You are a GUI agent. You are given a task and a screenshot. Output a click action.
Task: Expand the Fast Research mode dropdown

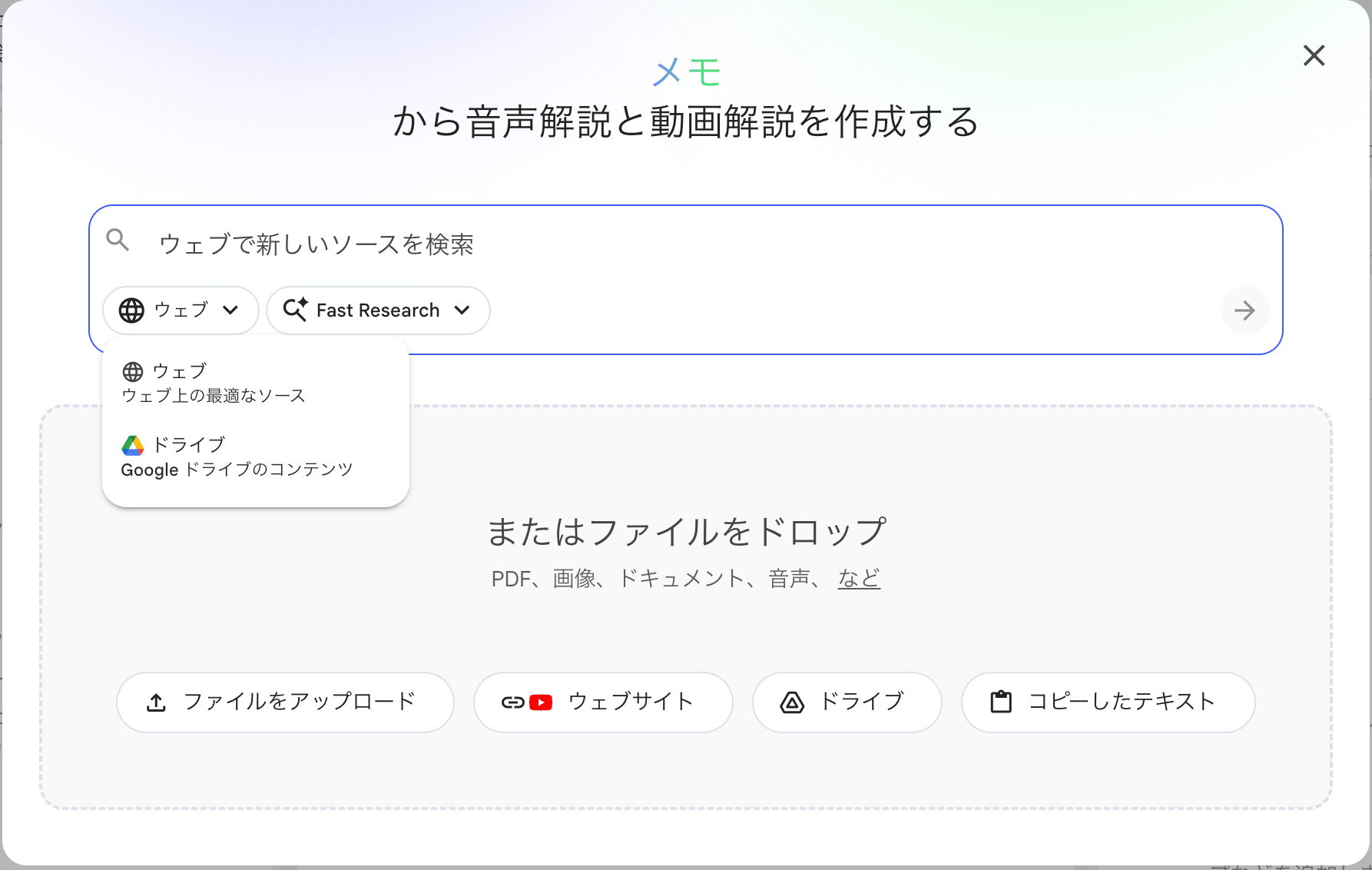coord(378,310)
